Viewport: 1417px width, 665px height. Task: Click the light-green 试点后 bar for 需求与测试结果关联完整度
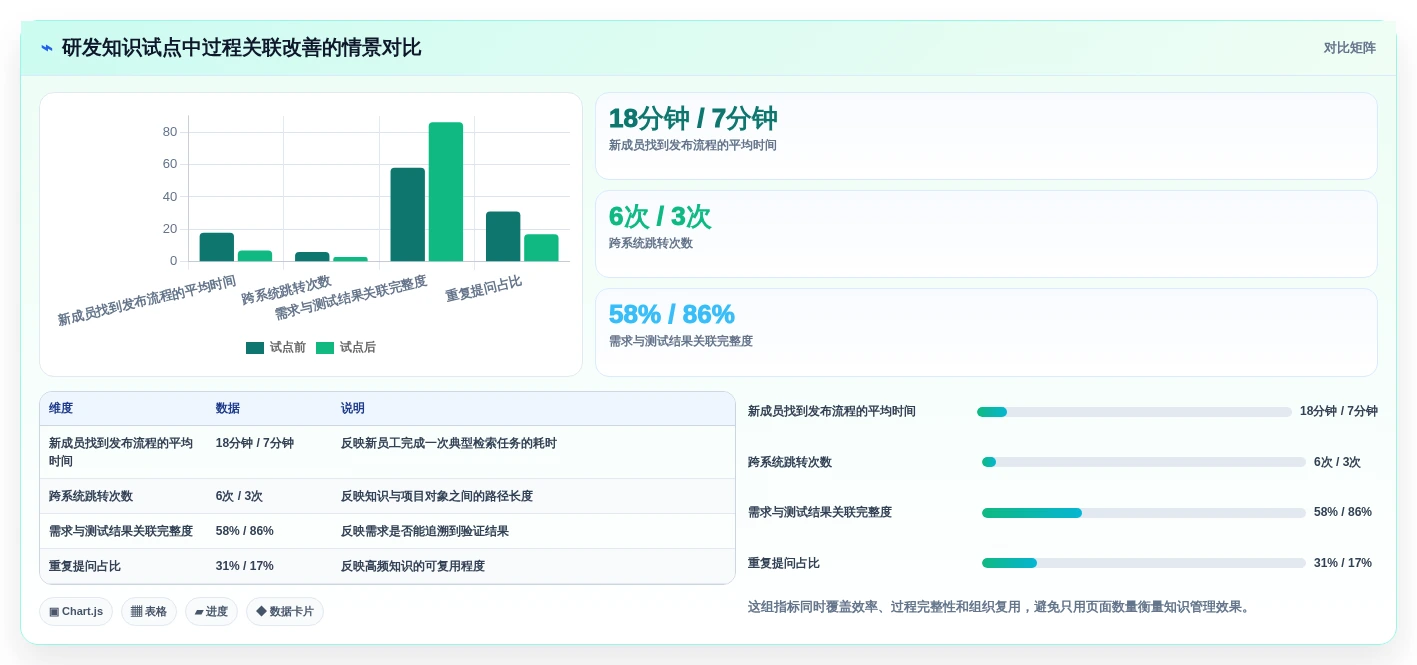click(x=446, y=192)
